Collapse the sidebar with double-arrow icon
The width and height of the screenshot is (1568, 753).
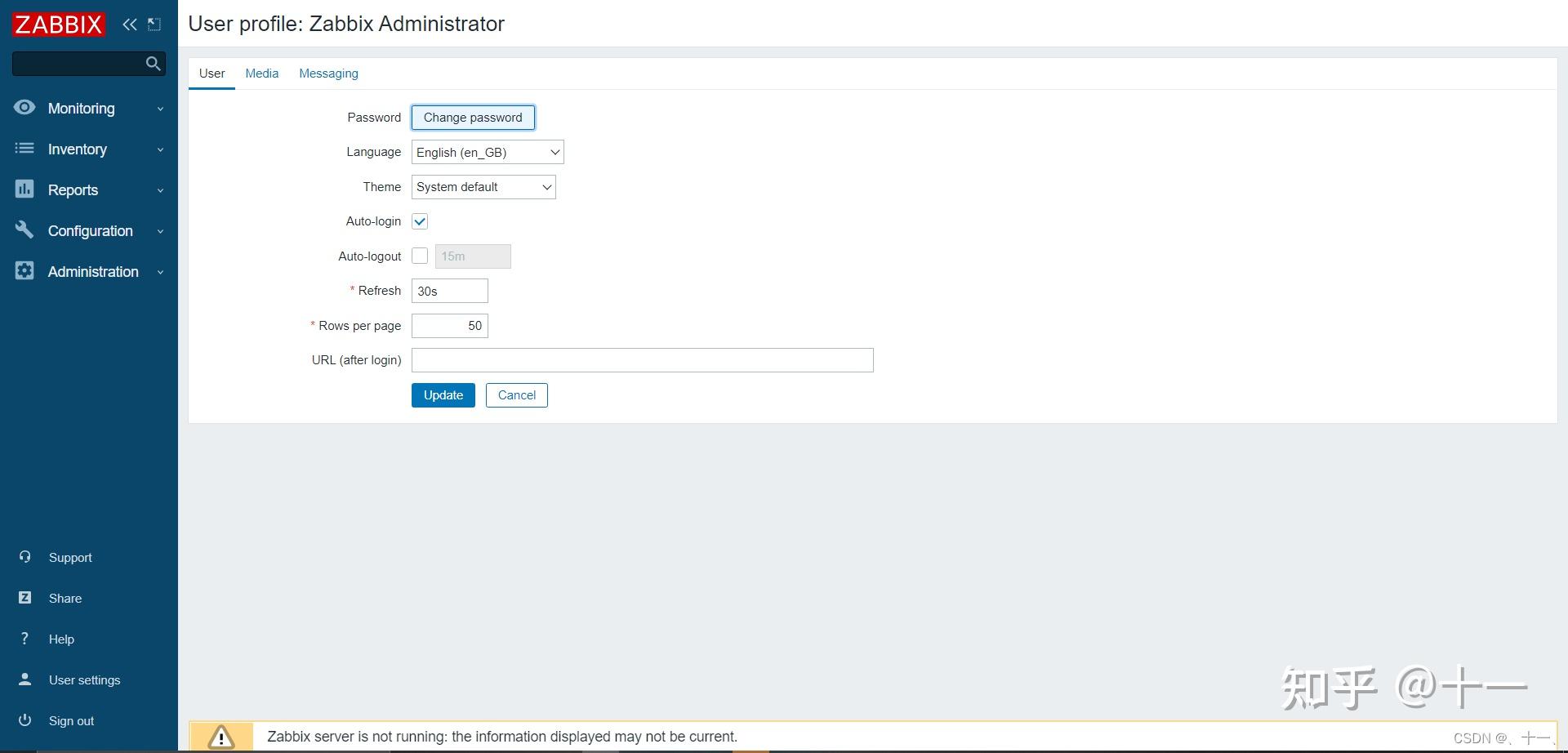point(130,25)
